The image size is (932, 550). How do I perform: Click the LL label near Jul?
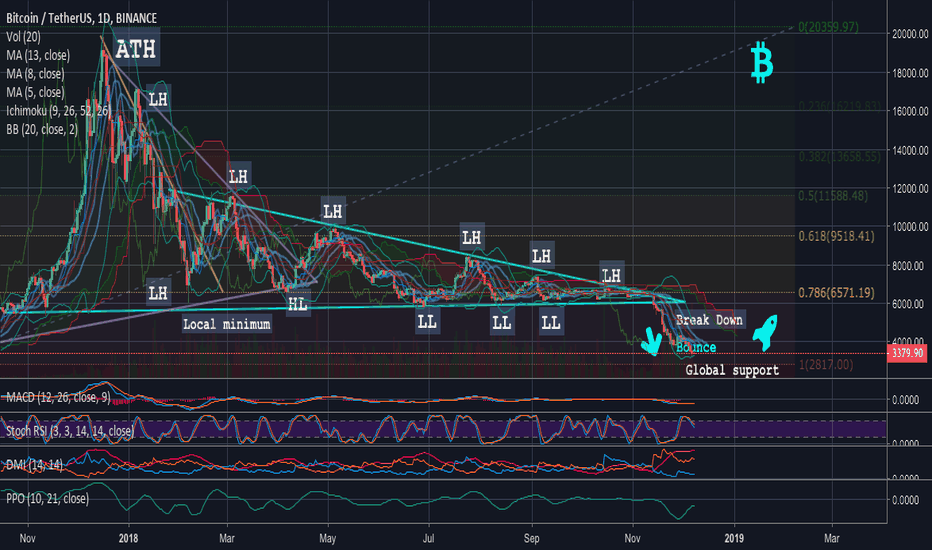427,322
